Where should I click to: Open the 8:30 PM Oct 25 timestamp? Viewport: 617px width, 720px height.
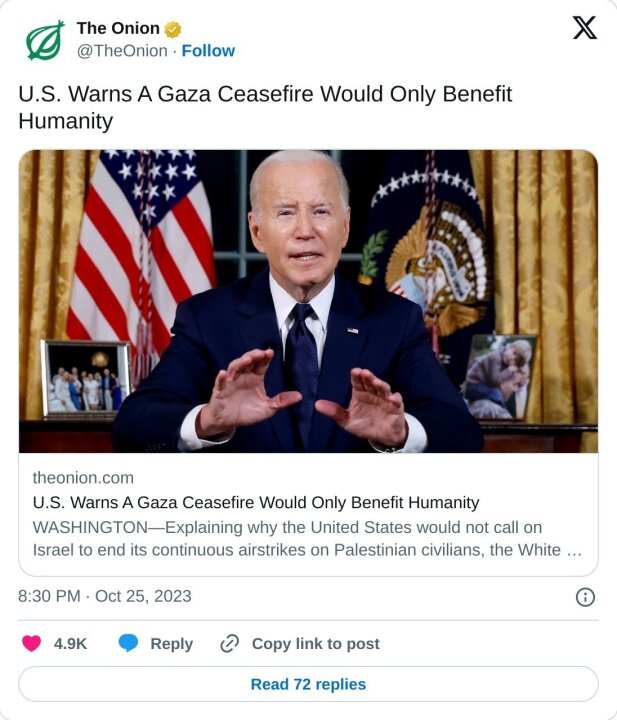[x=105, y=596]
